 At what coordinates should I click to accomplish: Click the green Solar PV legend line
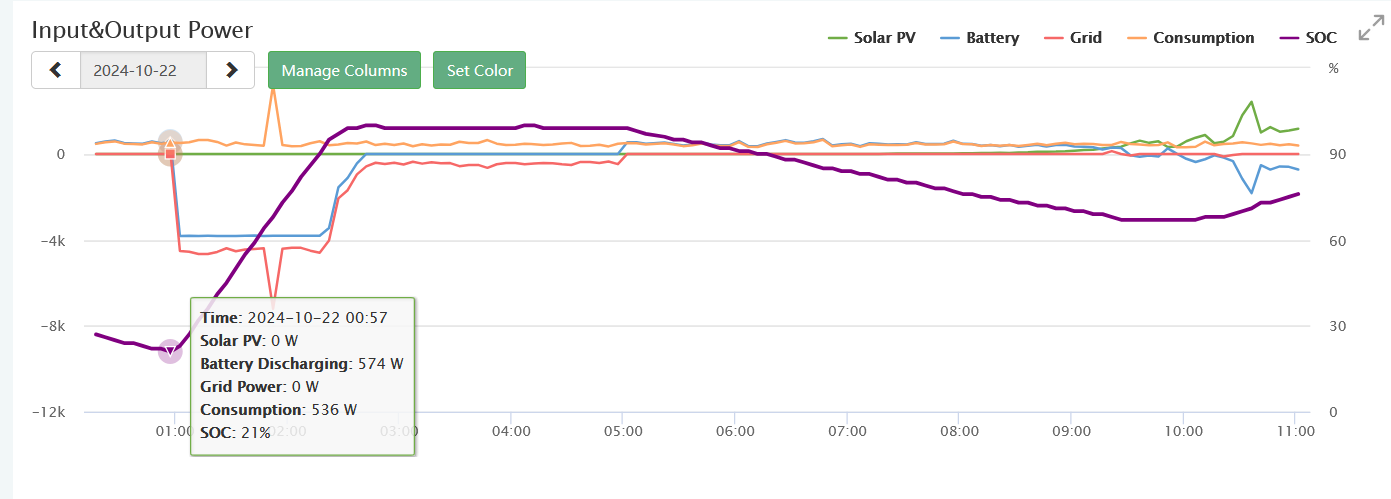tap(837, 38)
